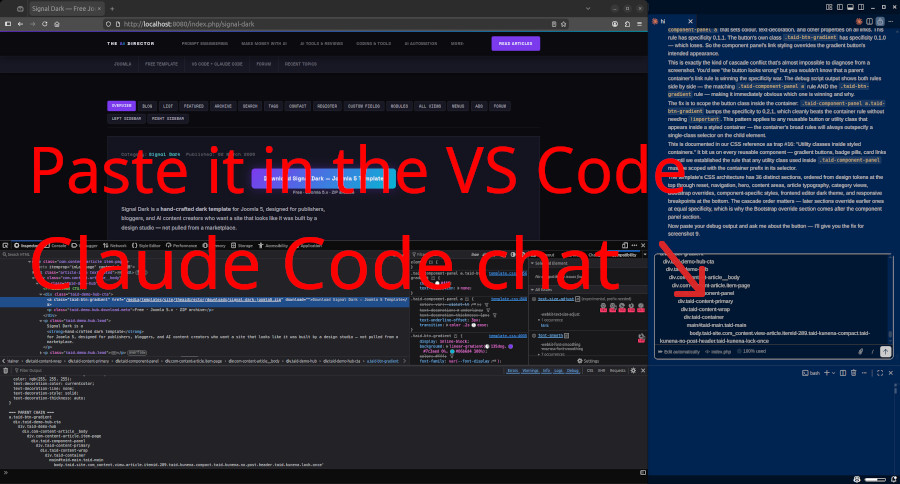900x484 pixels.
Task: Open a new browser tab with plus
Action: pyautogui.click(x=112, y=9)
